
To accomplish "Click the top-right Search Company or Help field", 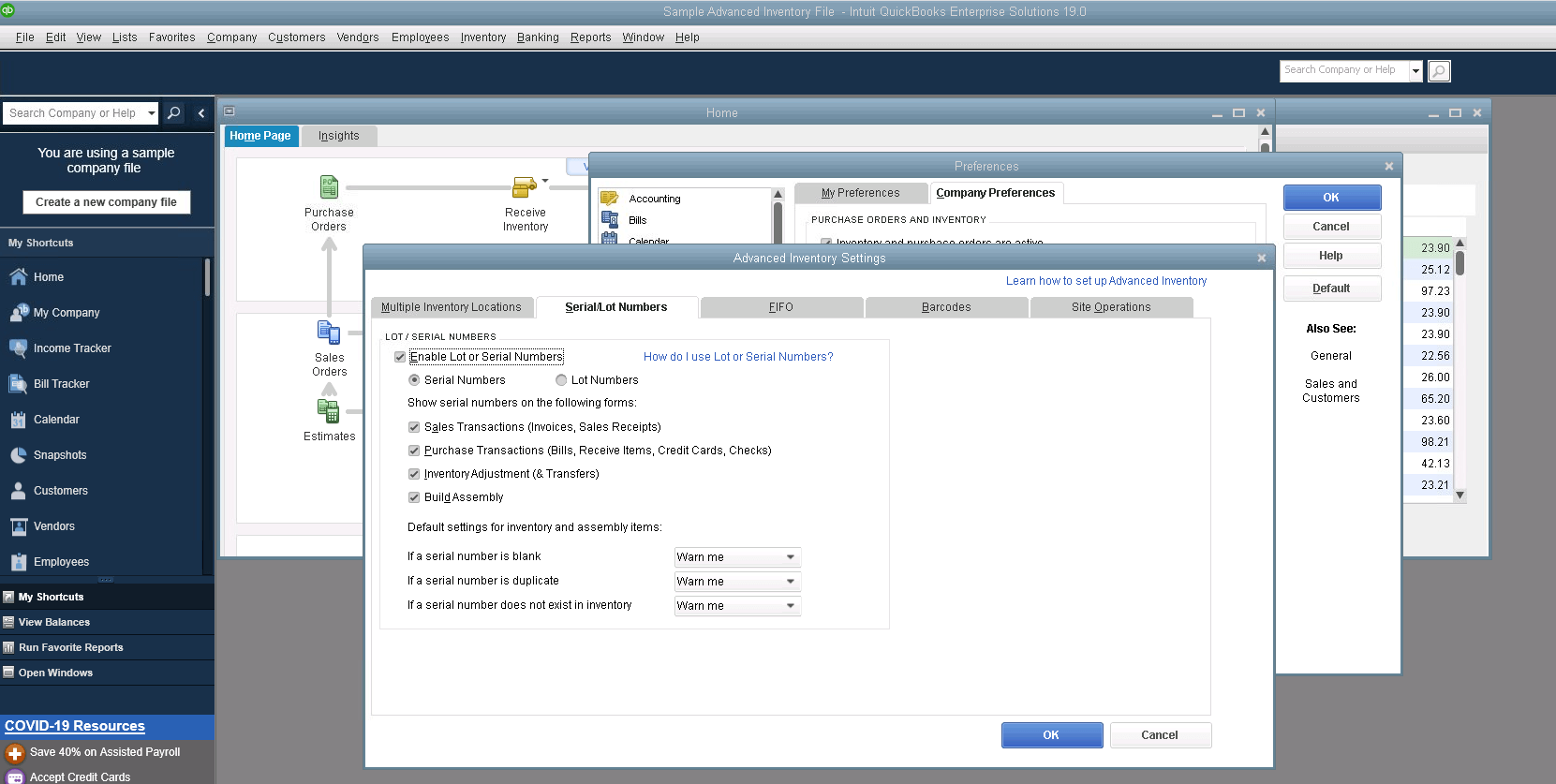I will coord(1342,70).
